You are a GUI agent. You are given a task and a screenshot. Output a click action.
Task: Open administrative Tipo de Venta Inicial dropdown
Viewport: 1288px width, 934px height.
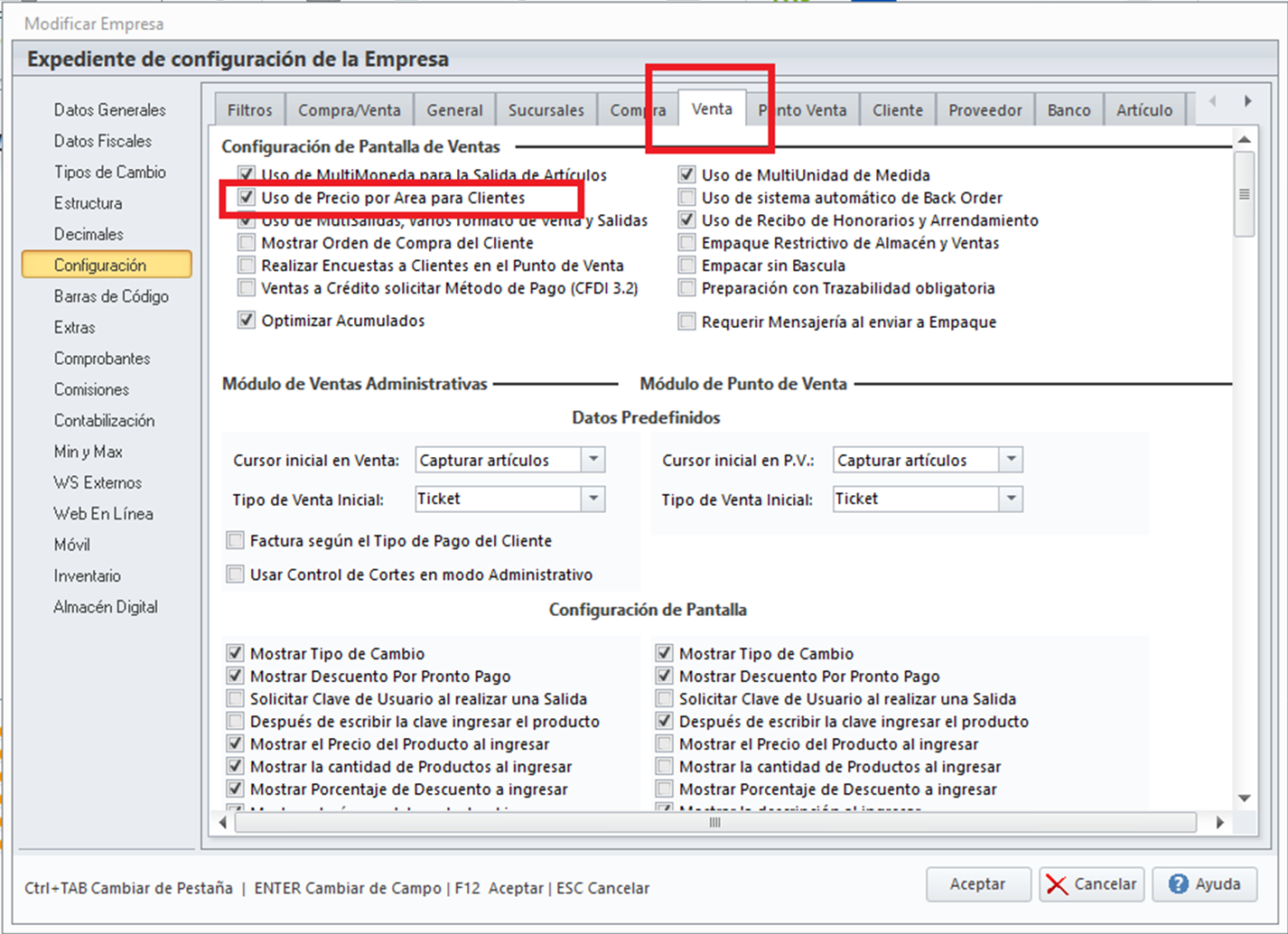click(x=593, y=499)
